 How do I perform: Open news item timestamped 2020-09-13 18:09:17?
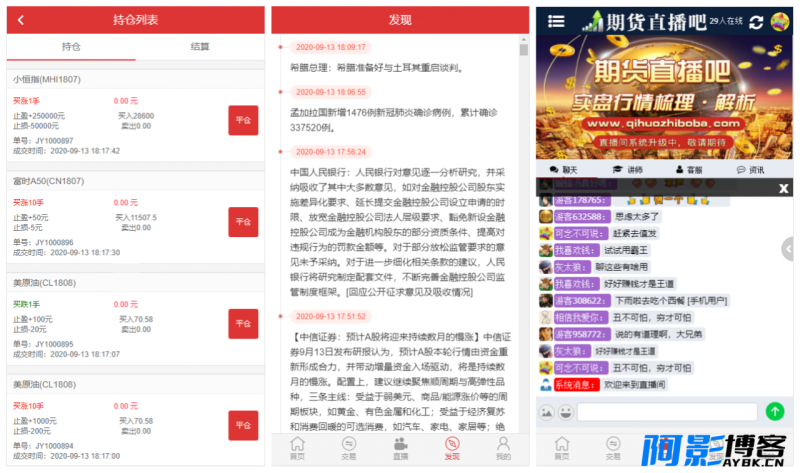click(x=331, y=47)
